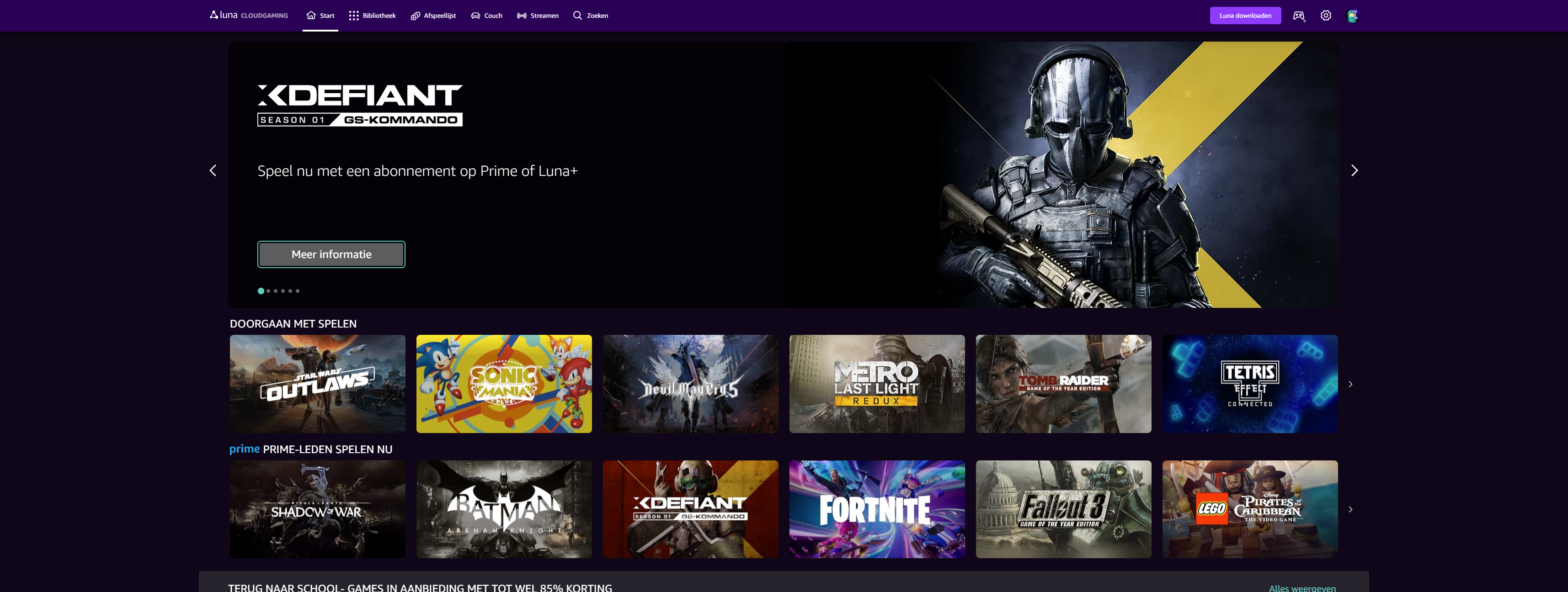
Task: Click the Luna Cloudgaming logo
Action: click(x=248, y=15)
